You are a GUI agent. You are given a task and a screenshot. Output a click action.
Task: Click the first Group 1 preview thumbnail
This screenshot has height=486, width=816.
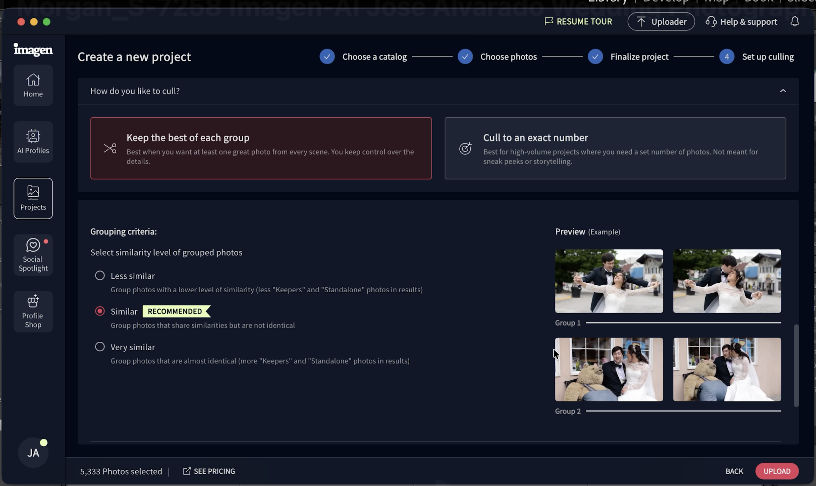pyautogui.click(x=609, y=281)
